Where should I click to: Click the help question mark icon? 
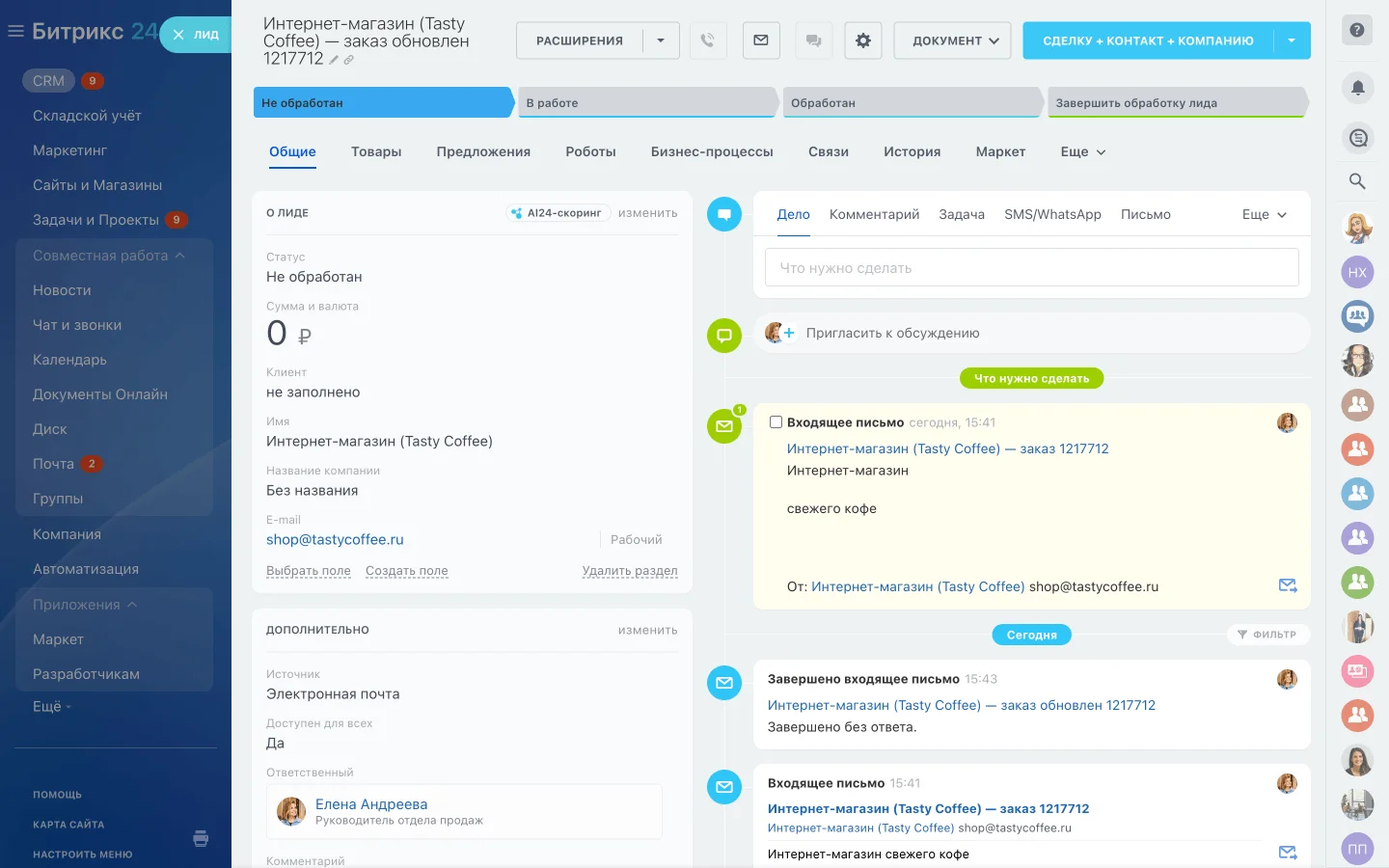[x=1357, y=31]
